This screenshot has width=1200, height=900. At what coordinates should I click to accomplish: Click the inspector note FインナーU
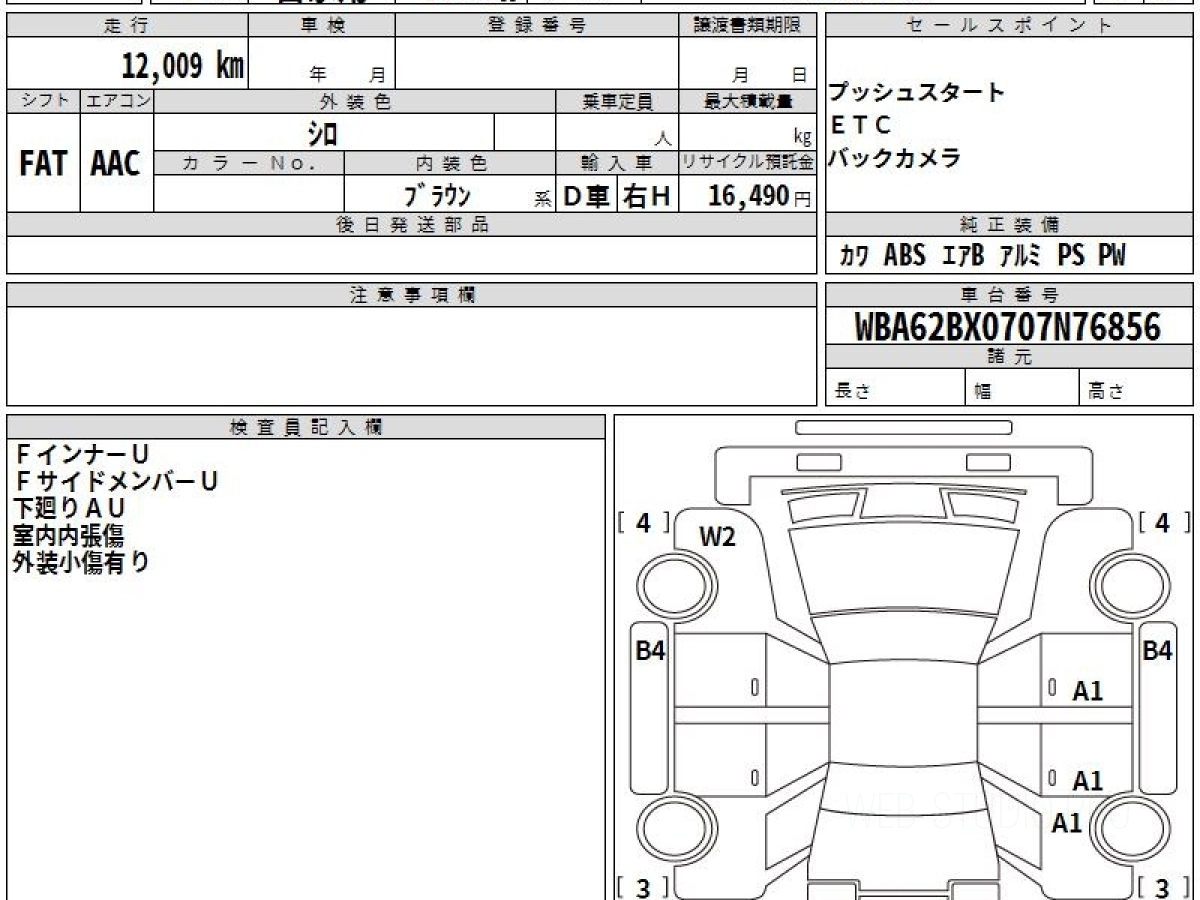80,455
